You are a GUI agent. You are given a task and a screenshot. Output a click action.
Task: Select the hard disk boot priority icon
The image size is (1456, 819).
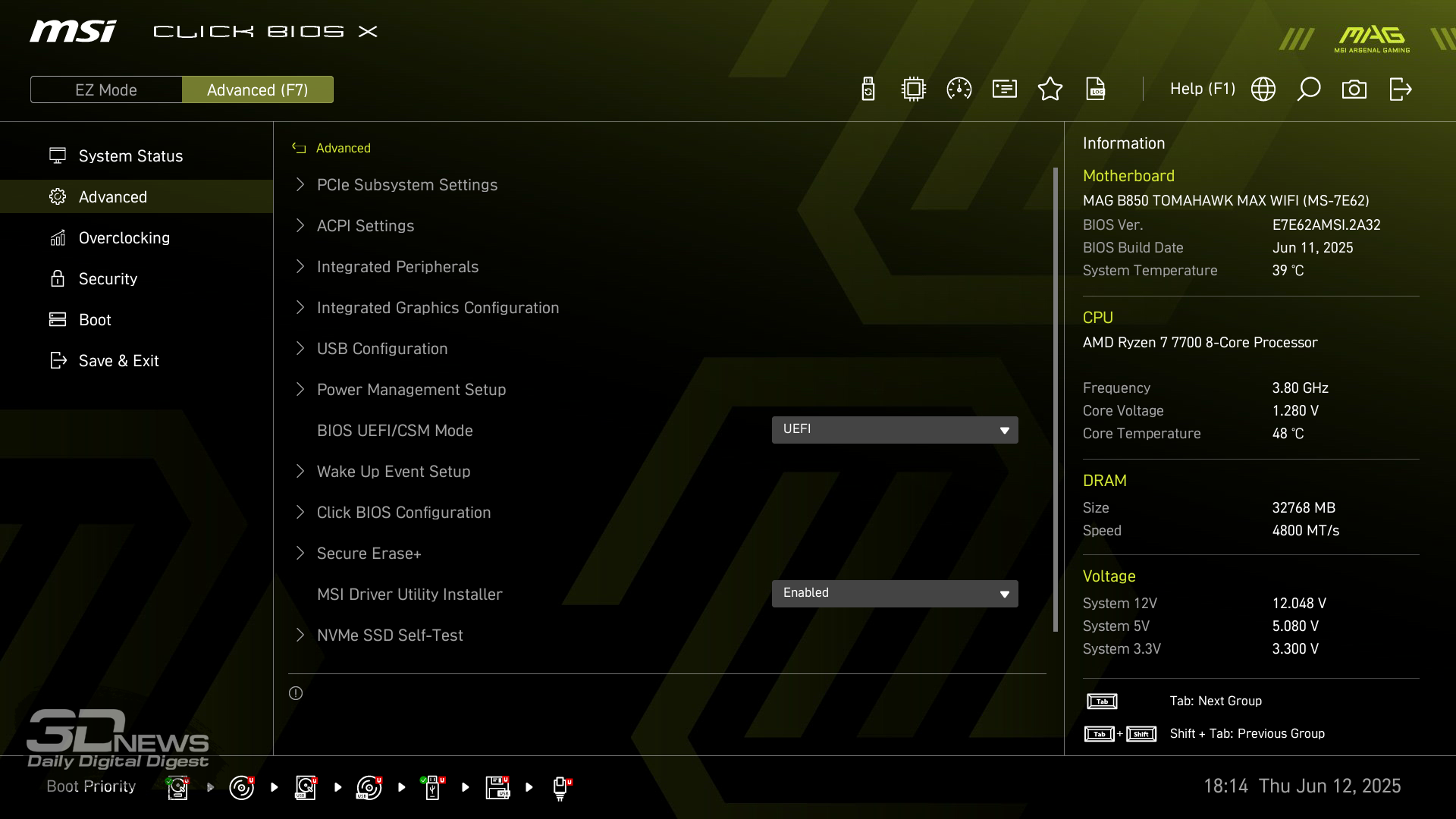177,787
